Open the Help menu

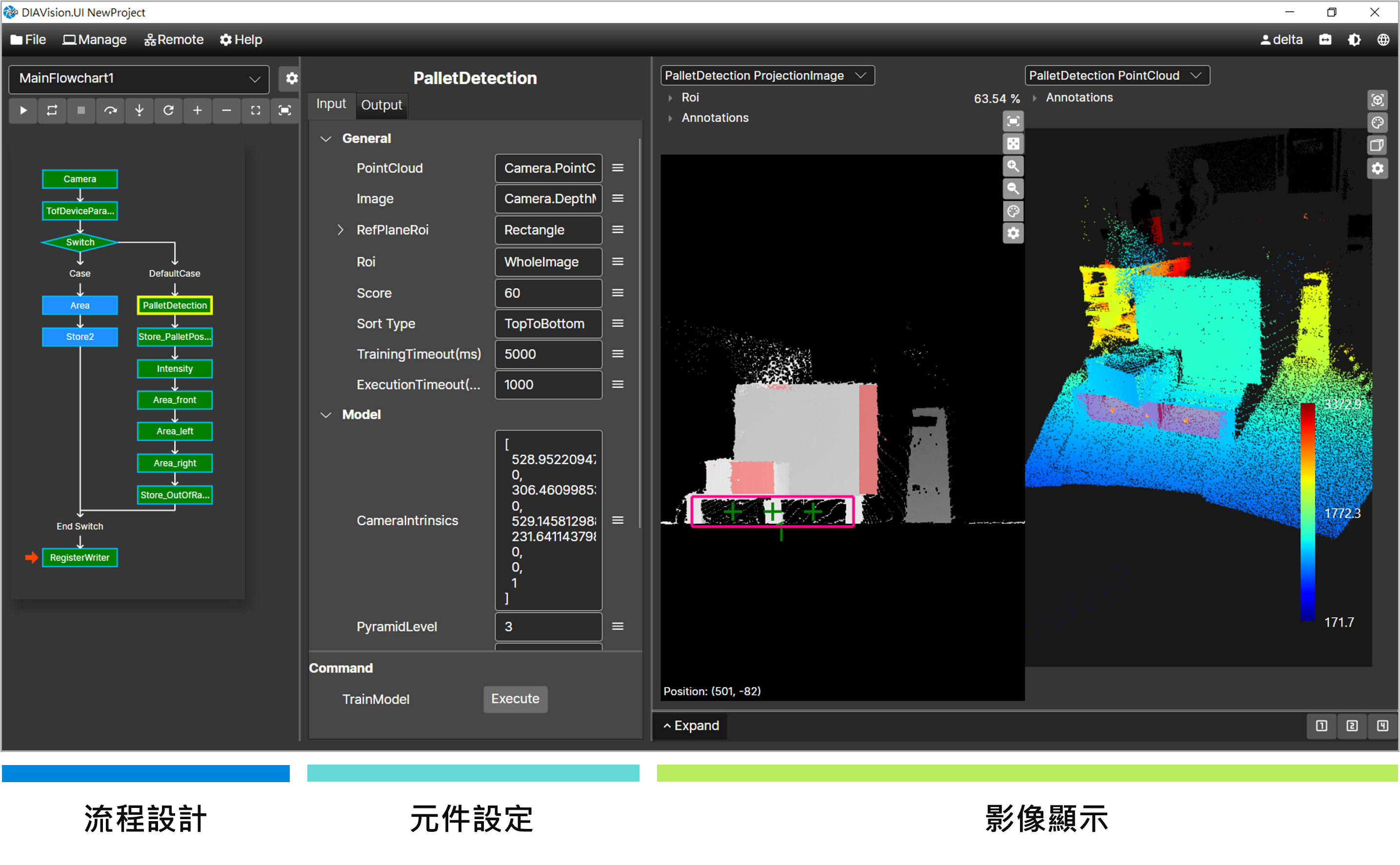tap(241, 39)
